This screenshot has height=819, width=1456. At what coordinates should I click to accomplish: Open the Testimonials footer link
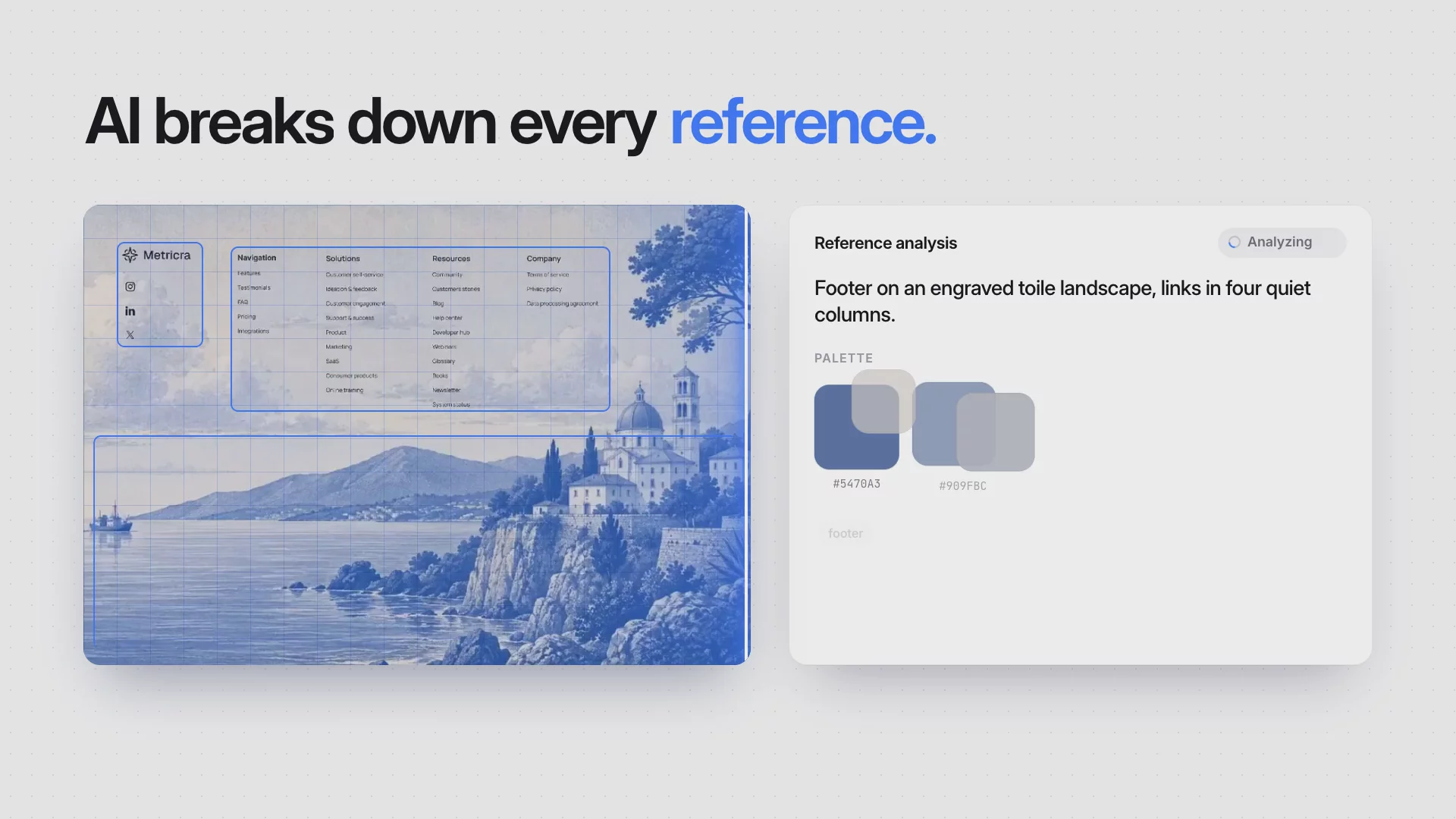(x=254, y=287)
